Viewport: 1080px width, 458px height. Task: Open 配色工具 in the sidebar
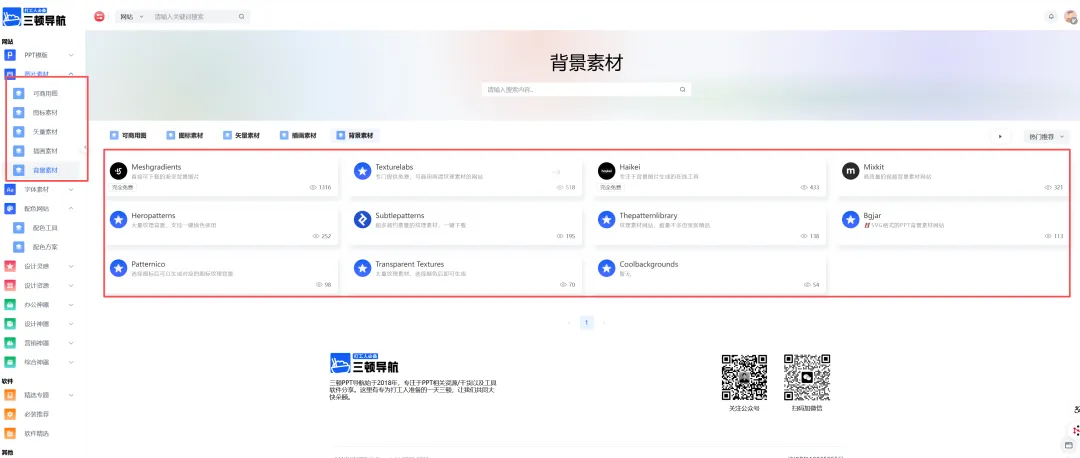45,227
